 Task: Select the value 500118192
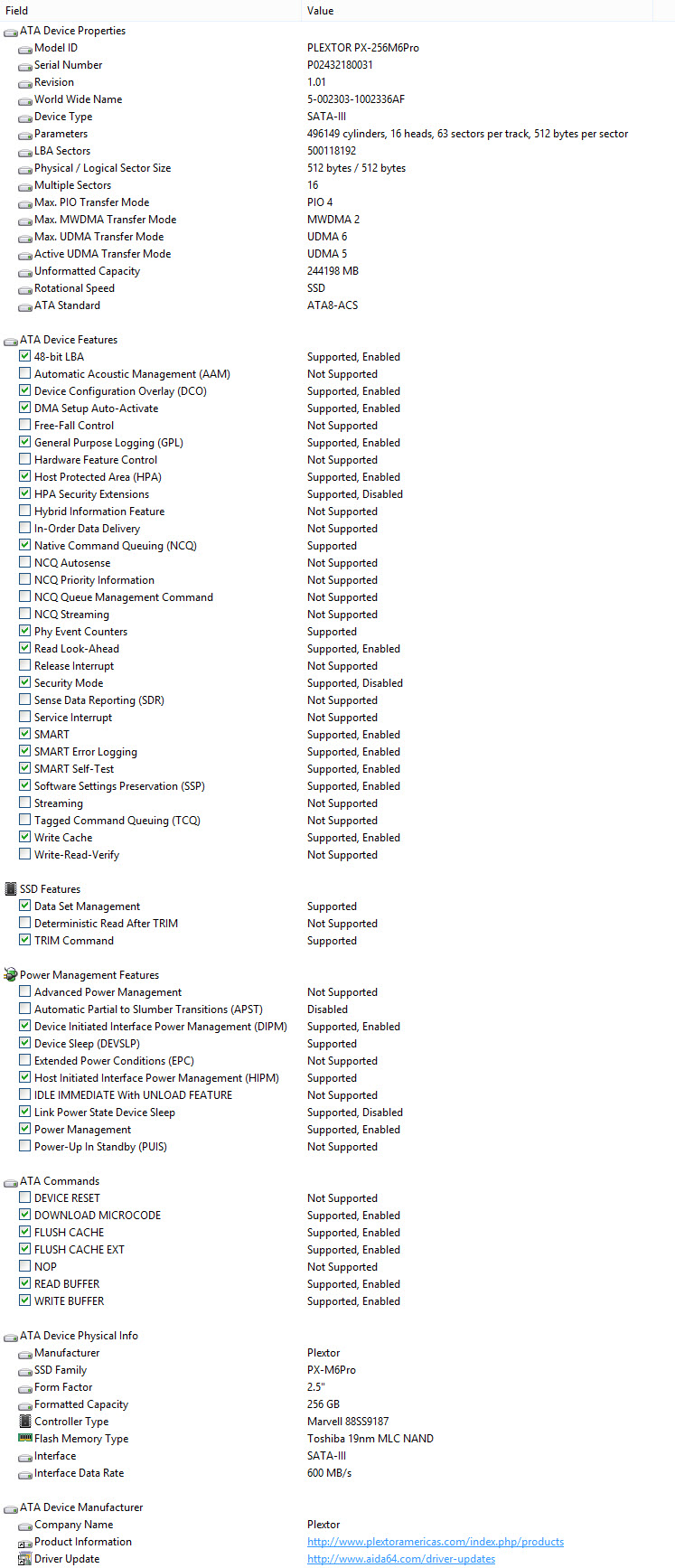(x=332, y=151)
